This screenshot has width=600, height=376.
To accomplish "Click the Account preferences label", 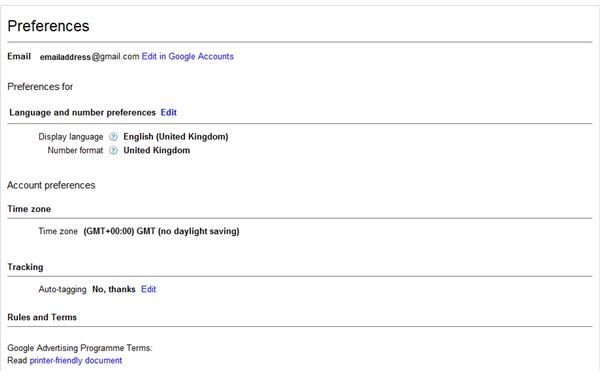I will [51, 185].
